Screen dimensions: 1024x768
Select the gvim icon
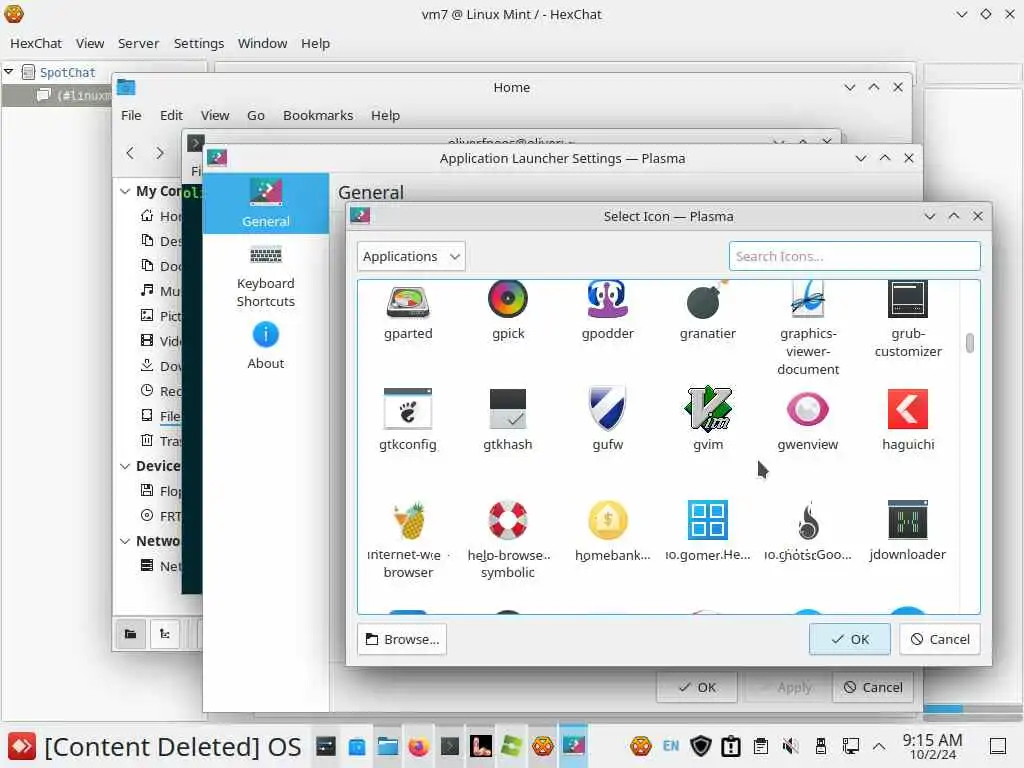coord(708,409)
